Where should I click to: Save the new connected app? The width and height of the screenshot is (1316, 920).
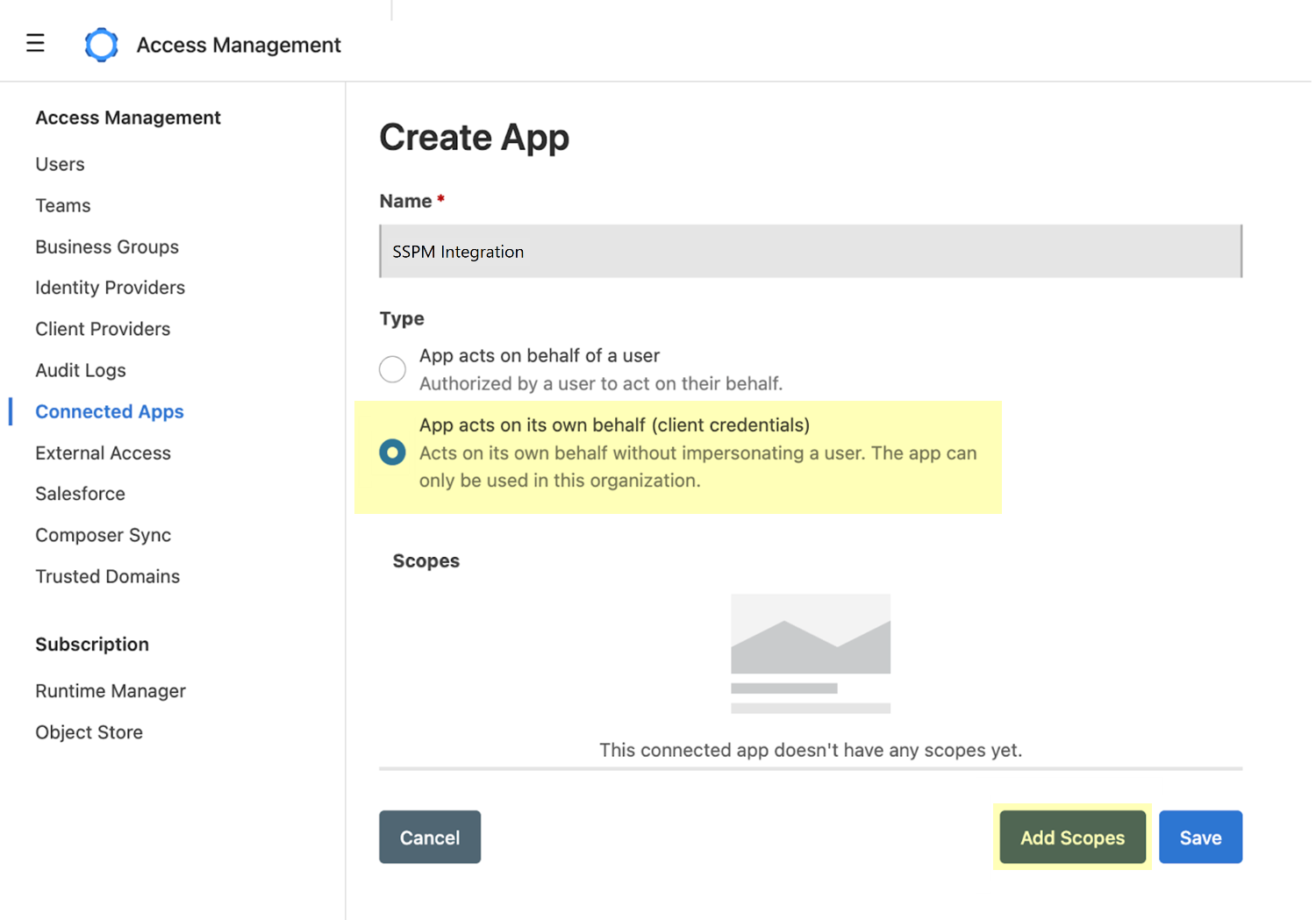(x=1199, y=838)
